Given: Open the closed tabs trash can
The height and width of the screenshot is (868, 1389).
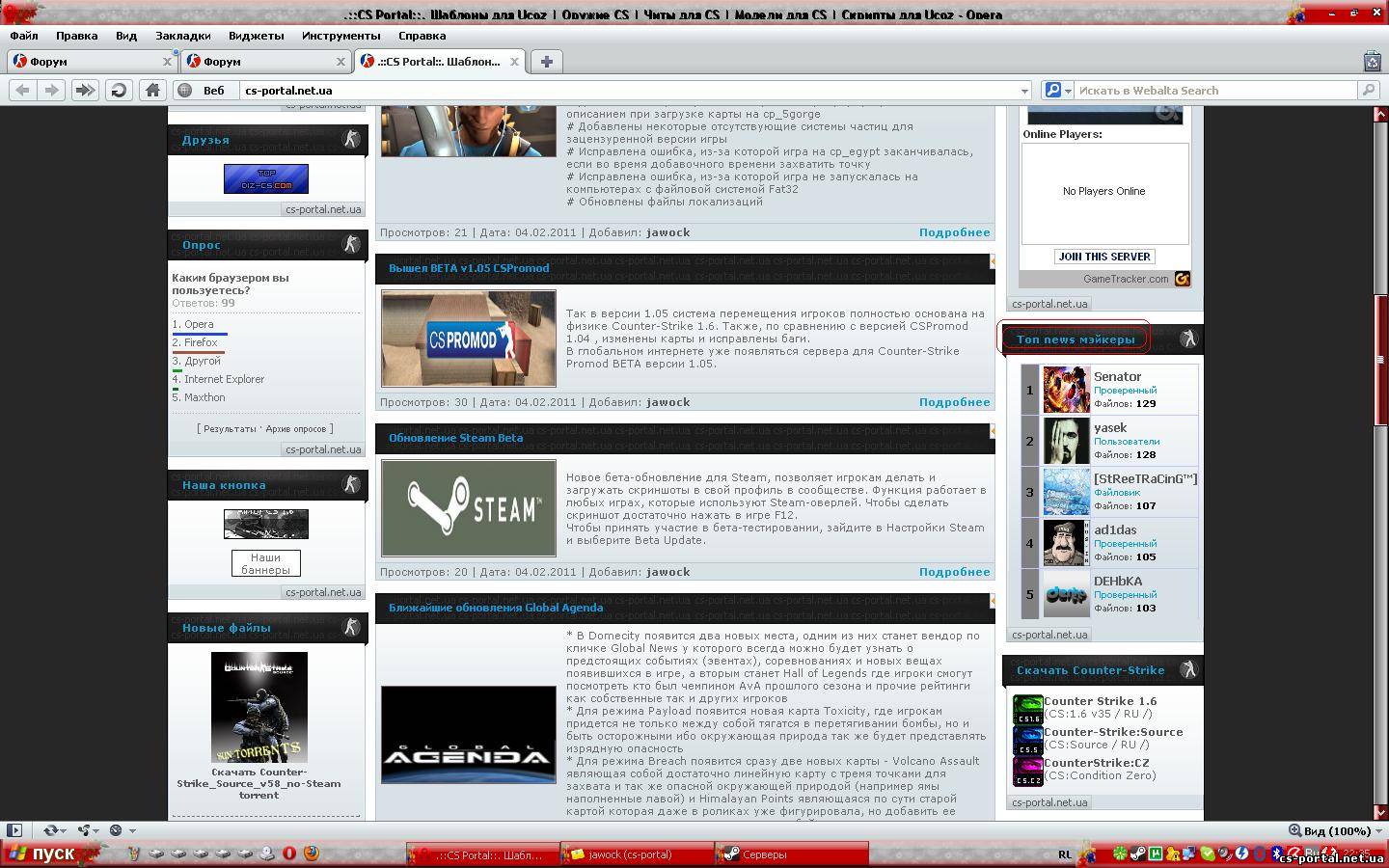Looking at the screenshot, I should click(1373, 61).
